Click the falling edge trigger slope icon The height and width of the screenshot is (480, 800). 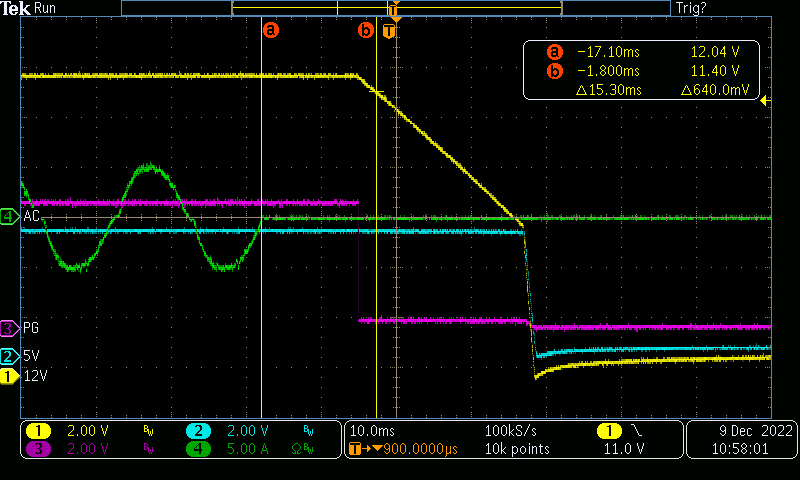[x=637, y=431]
